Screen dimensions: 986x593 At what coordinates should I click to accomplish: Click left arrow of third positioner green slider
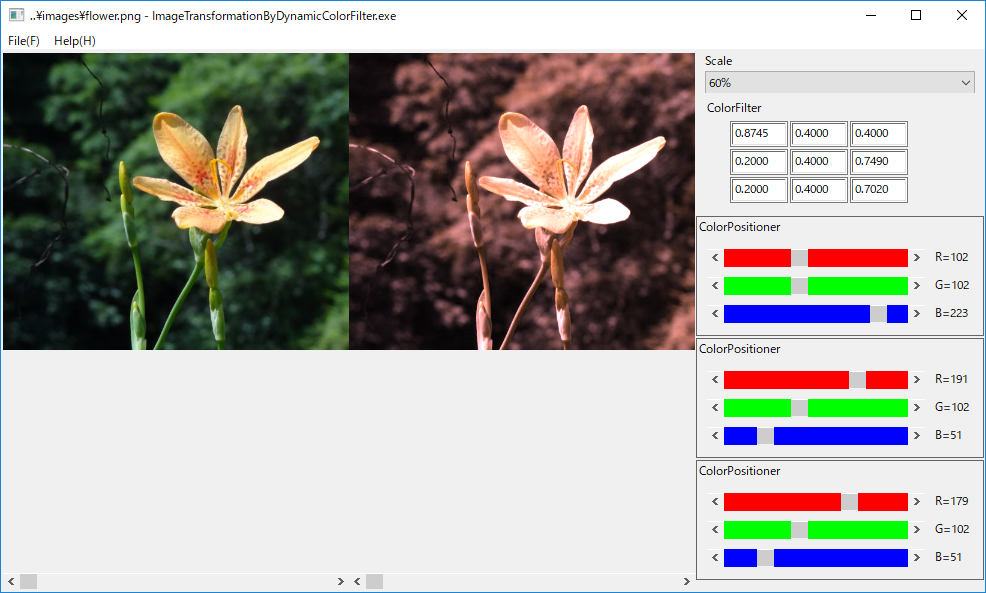click(x=715, y=530)
